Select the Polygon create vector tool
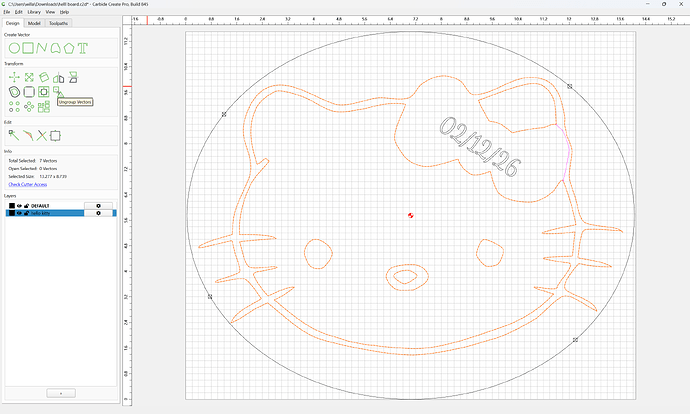Image resolution: width=690 pixels, height=414 pixels. pyautogui.click(x=69, y=48)
